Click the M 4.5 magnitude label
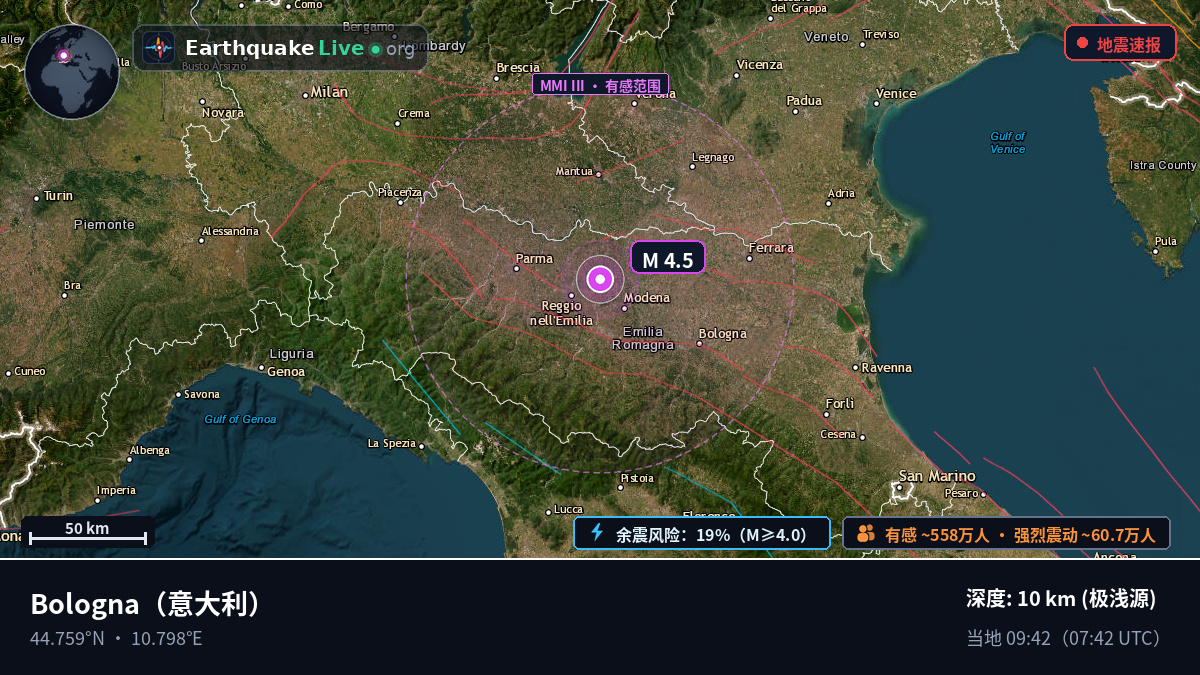1200x675 pixels. 668,258
